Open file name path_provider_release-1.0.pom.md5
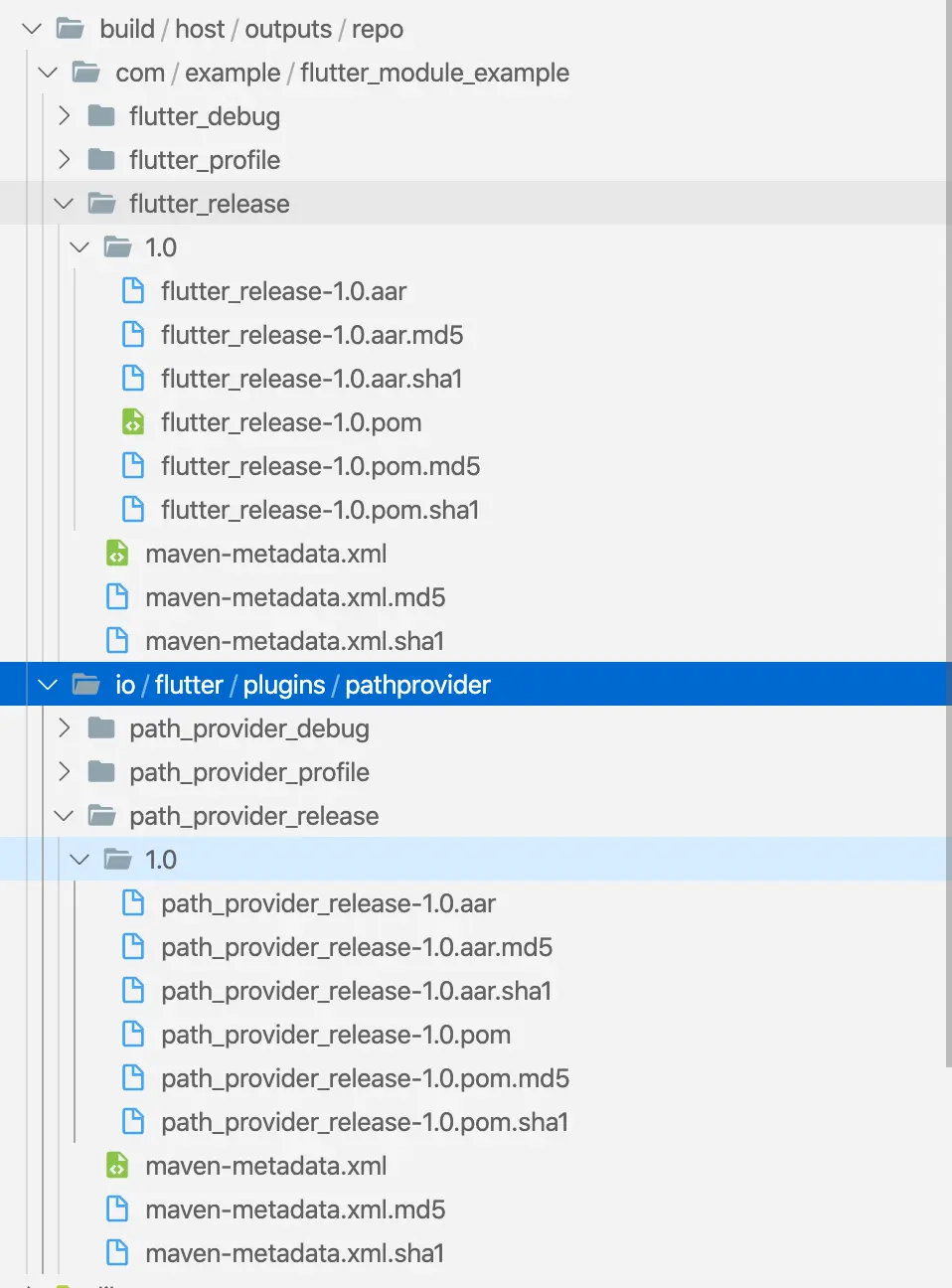Image resolution: width=952 pixels, height=1288 pixels. point(366,1079)
